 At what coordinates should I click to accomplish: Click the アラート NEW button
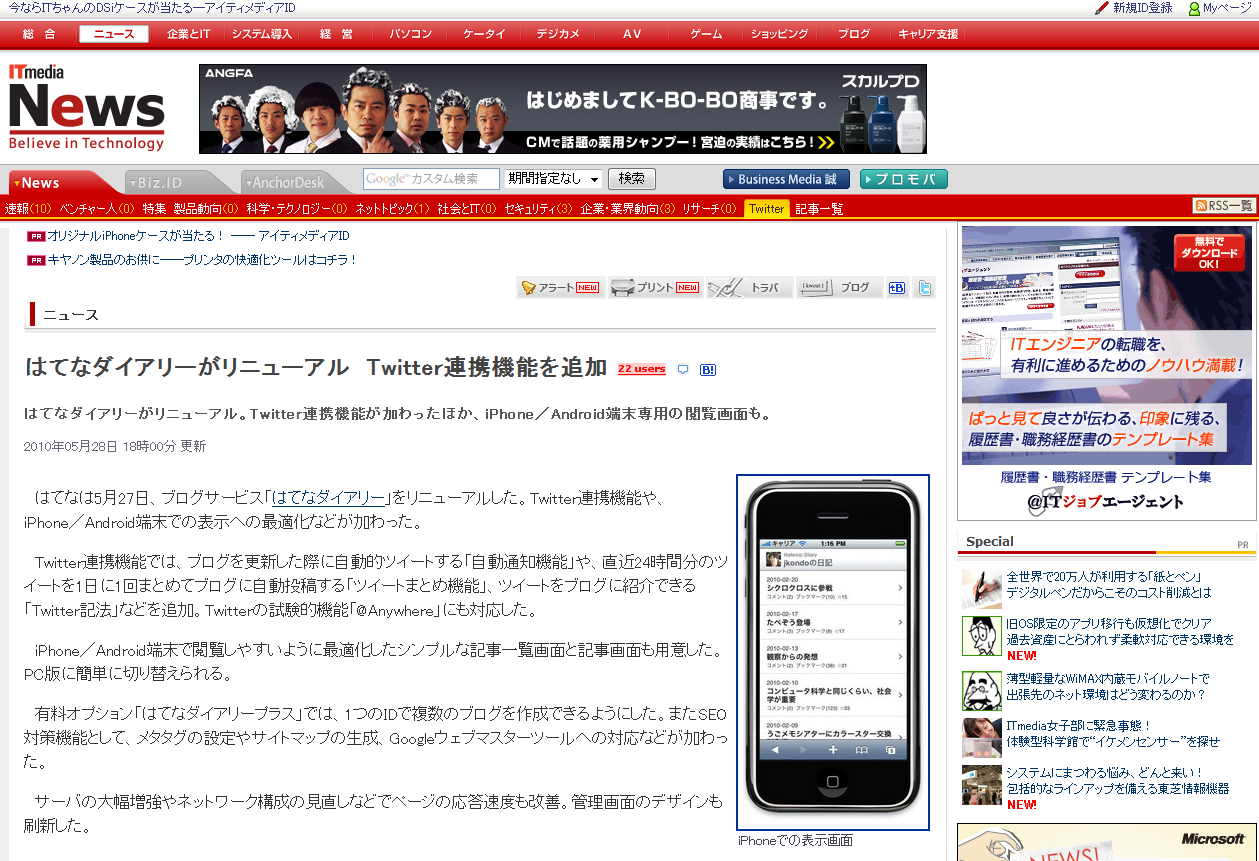560,287
